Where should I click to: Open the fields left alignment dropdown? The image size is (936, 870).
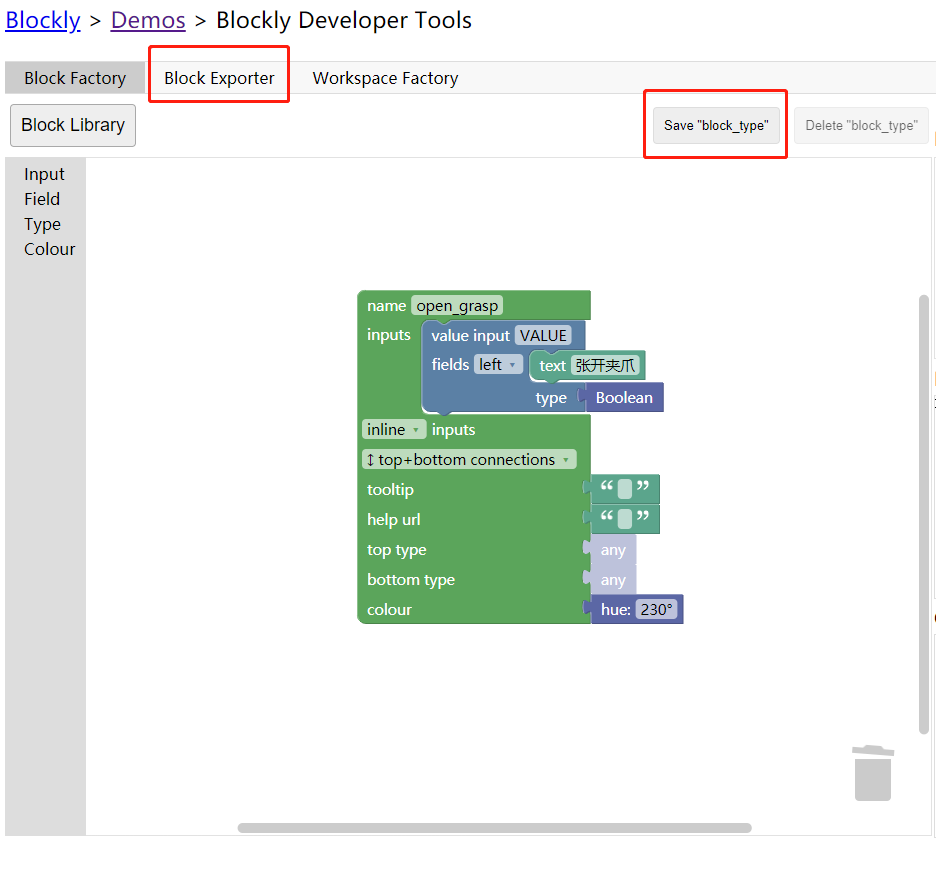coord(498,365)
